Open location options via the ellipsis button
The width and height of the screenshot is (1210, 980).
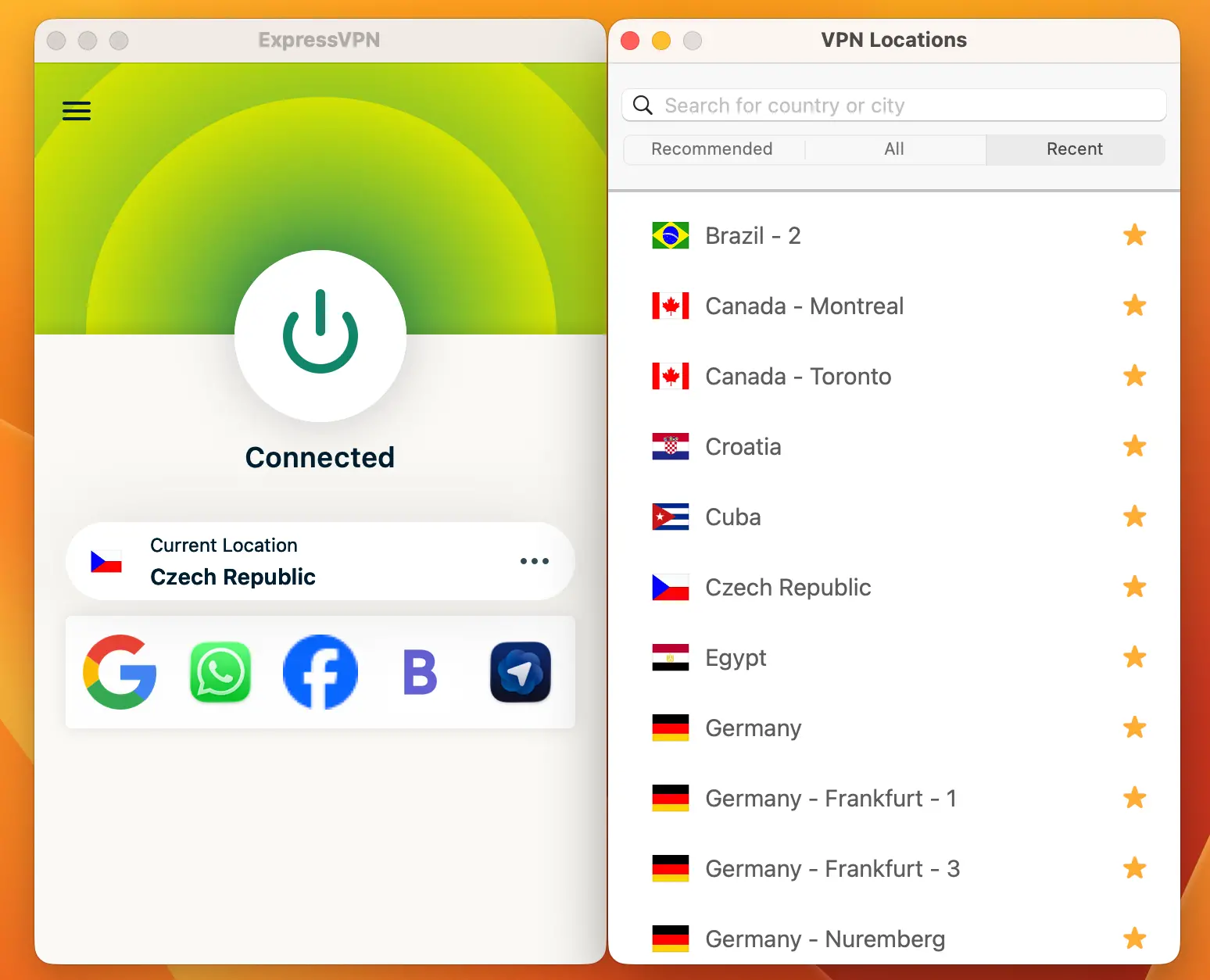point(534,561)
